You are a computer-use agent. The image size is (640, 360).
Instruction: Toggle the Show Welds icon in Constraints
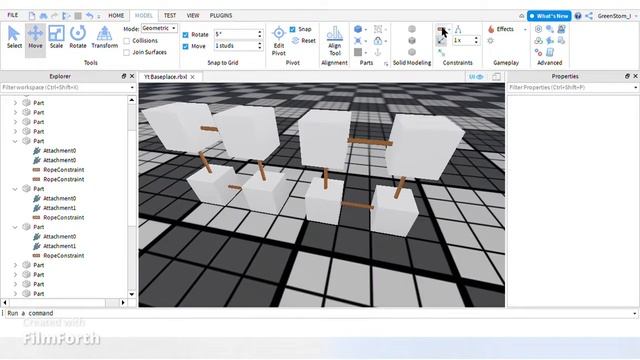[x=441, y=53]
